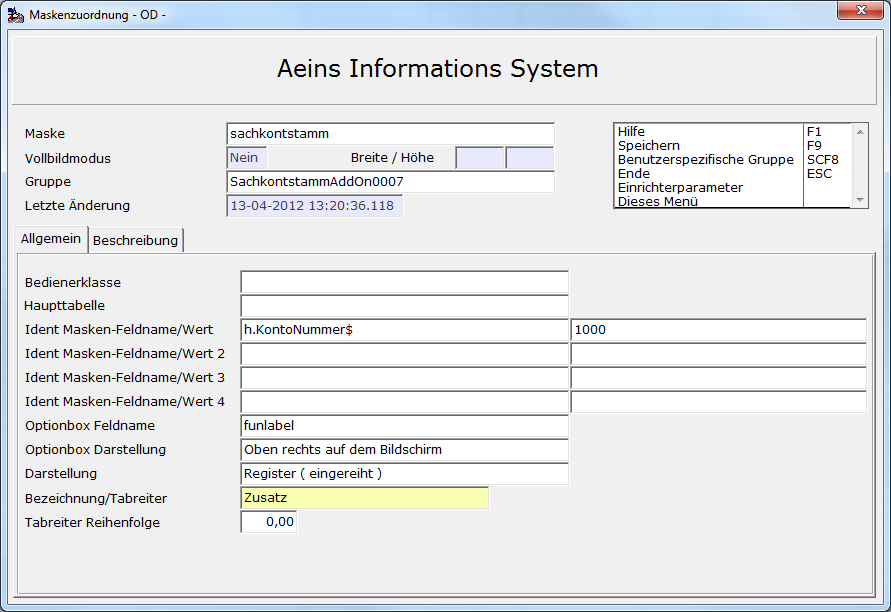Toggle the Vollbildmodus Nein field
The height and width of the screenshot is (612, 891).
[247, 158]
